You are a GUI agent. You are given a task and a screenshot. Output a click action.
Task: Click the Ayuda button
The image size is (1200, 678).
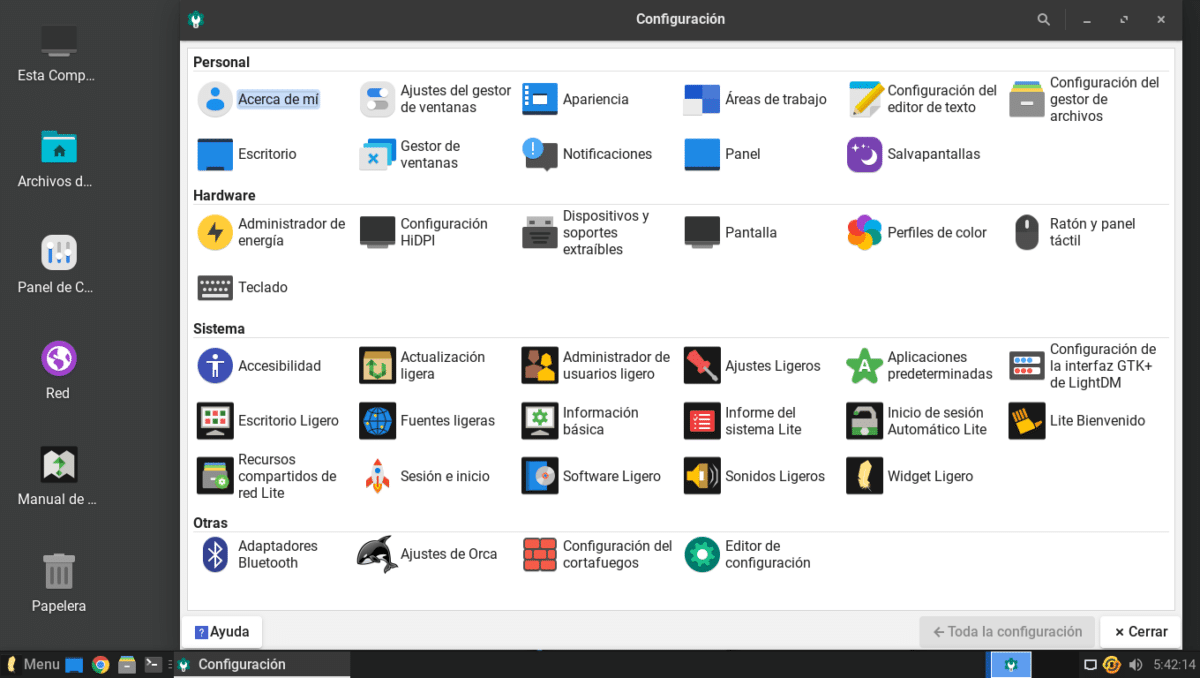click(222, 631)
